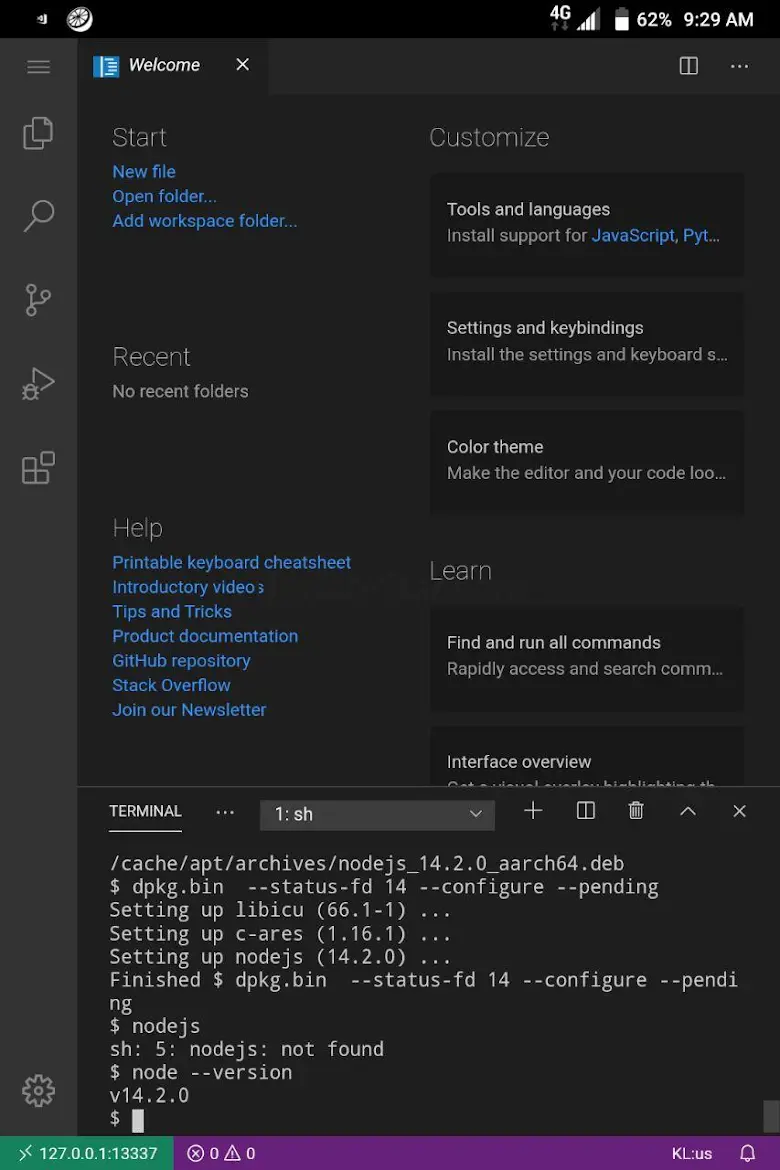Open the Interface overview card
This screenshot has height=1170, width=780.
coord(587,756)
